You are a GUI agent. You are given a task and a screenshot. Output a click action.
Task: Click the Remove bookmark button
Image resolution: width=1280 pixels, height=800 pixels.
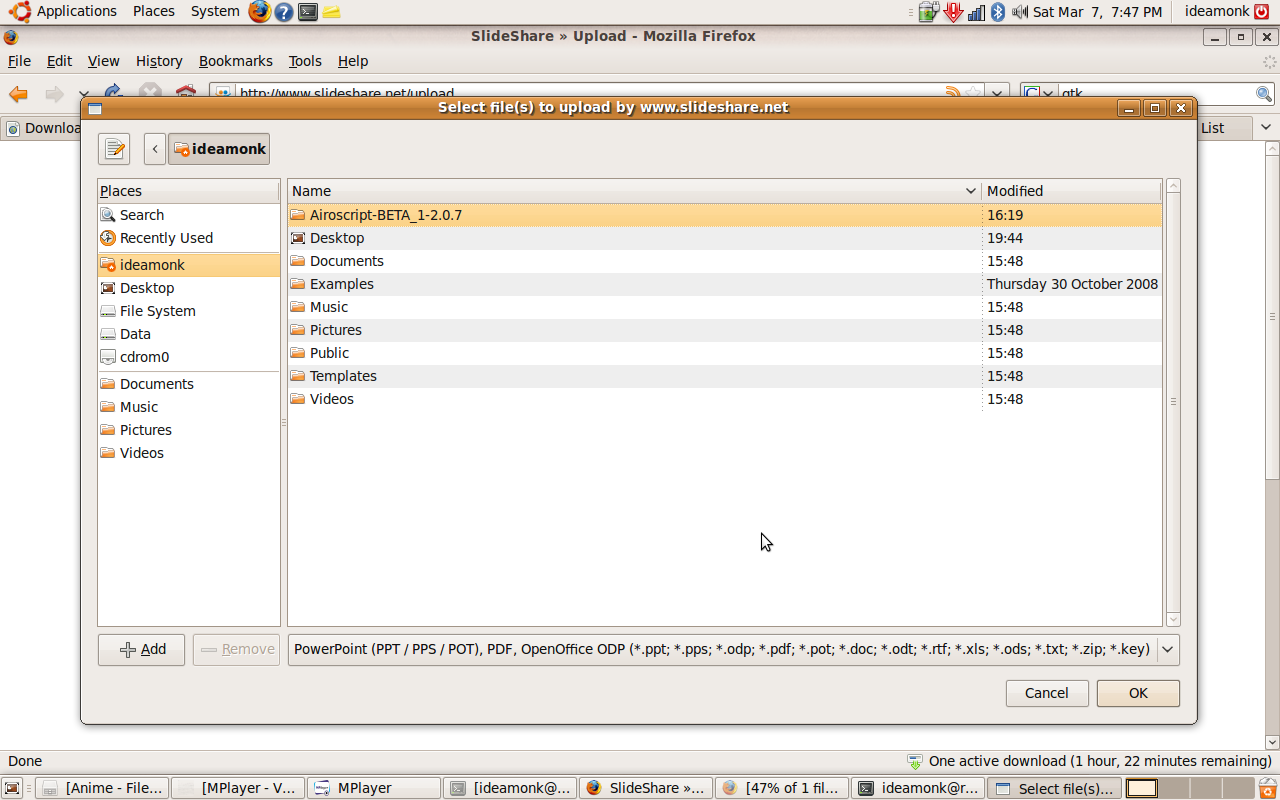point(236,649)
